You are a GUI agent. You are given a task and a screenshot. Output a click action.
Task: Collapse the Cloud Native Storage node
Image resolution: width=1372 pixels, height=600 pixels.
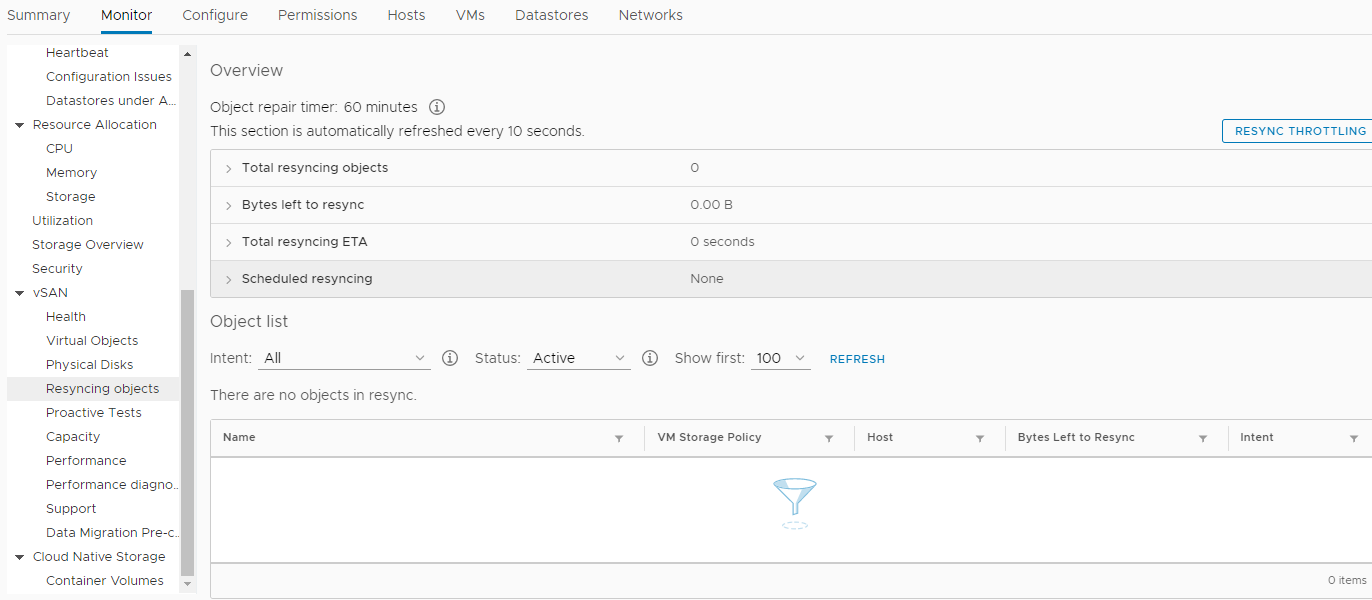pyautogui.click(x=20, y=557)
